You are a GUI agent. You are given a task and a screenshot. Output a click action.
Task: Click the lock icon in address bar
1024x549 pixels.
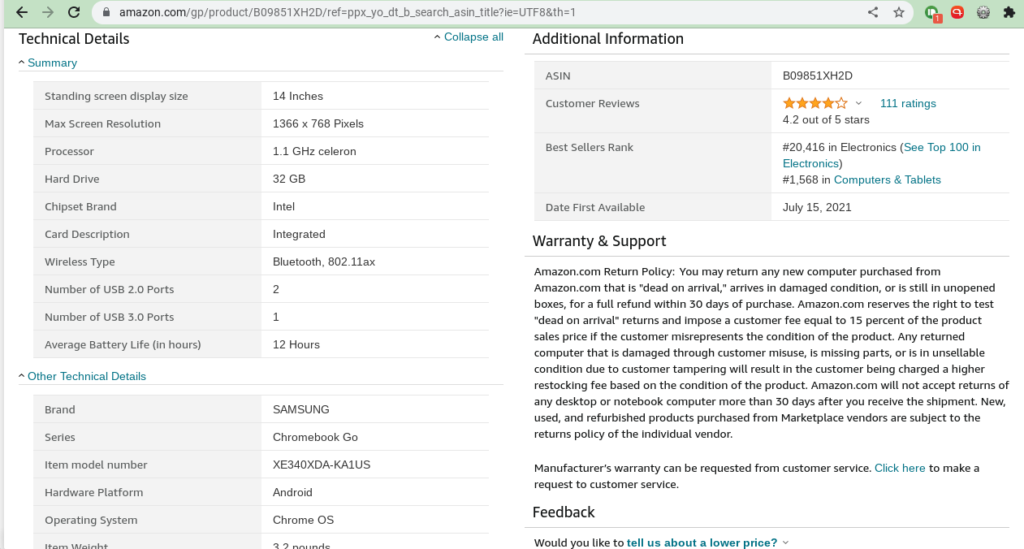point(106,12)
